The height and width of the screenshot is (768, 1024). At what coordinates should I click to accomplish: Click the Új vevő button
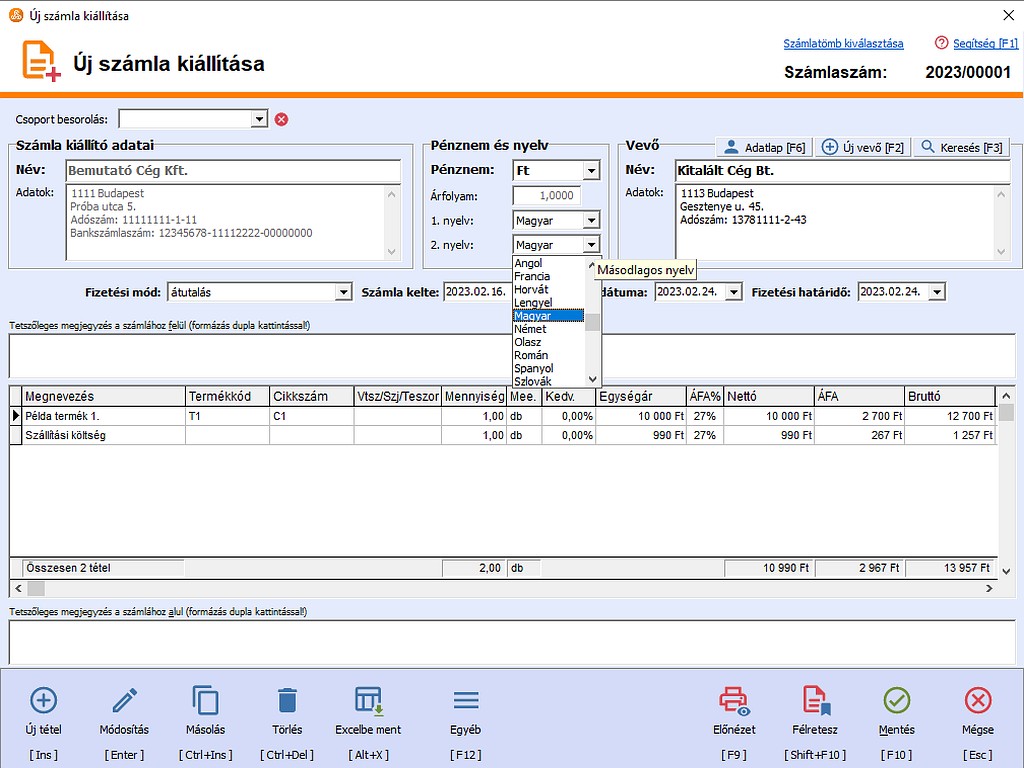click(862, 147)
